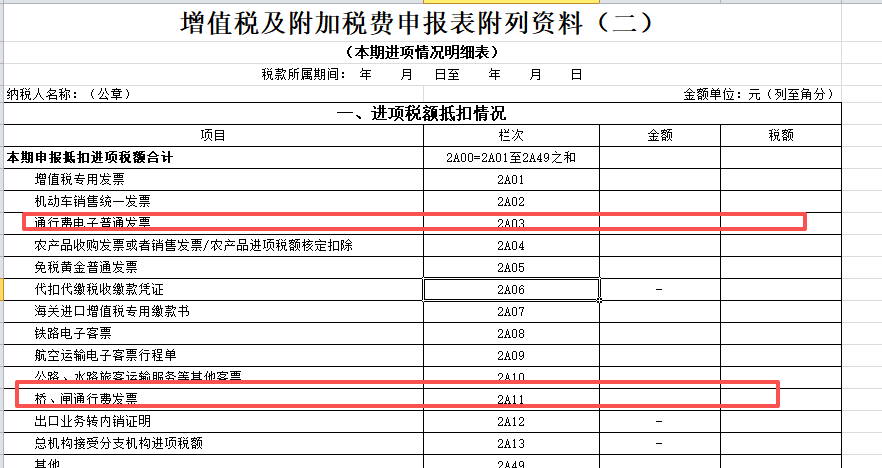Select the active cell 2A06
The image size is (882, 468).
tap(511, 289)
